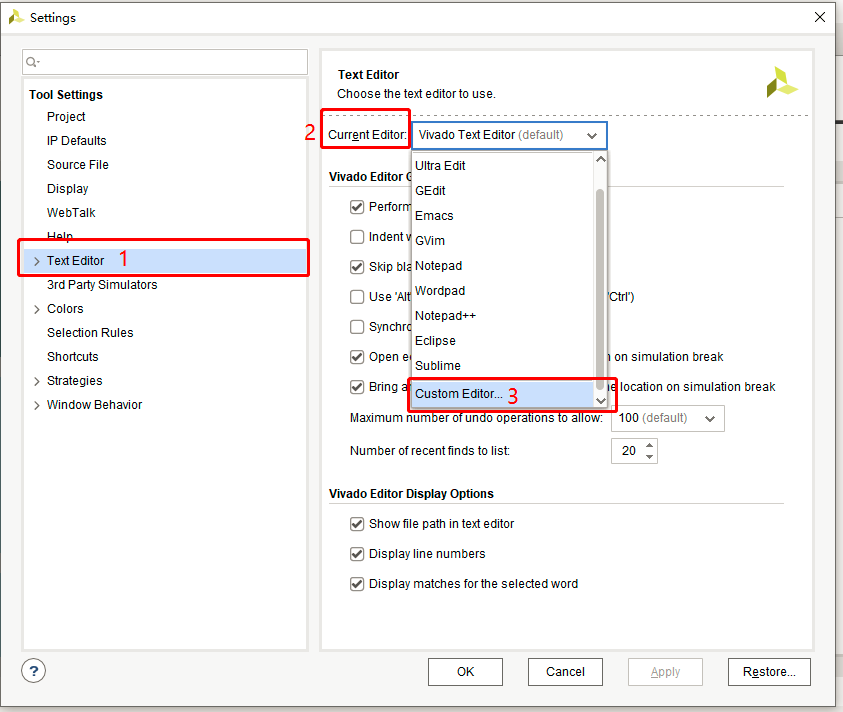Image resolution: width=843 pixels, height=712 pixels.
Task: Click the OK button
Action: click(466, 672)
